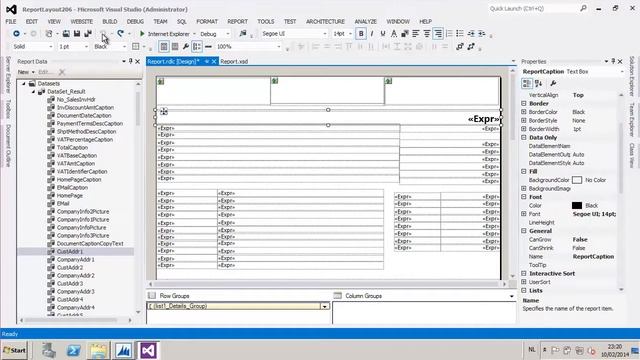The height and width of the screenshot is (360, 640).
Task: Open the REPORT menu
Action: pos(238,21)
